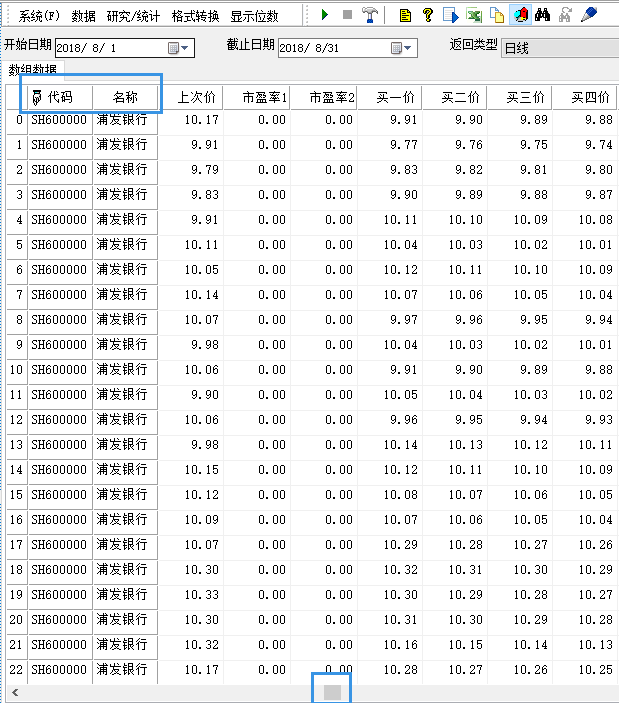
Task: Open the hammer tools icon
Action: (x=370, y=15)
